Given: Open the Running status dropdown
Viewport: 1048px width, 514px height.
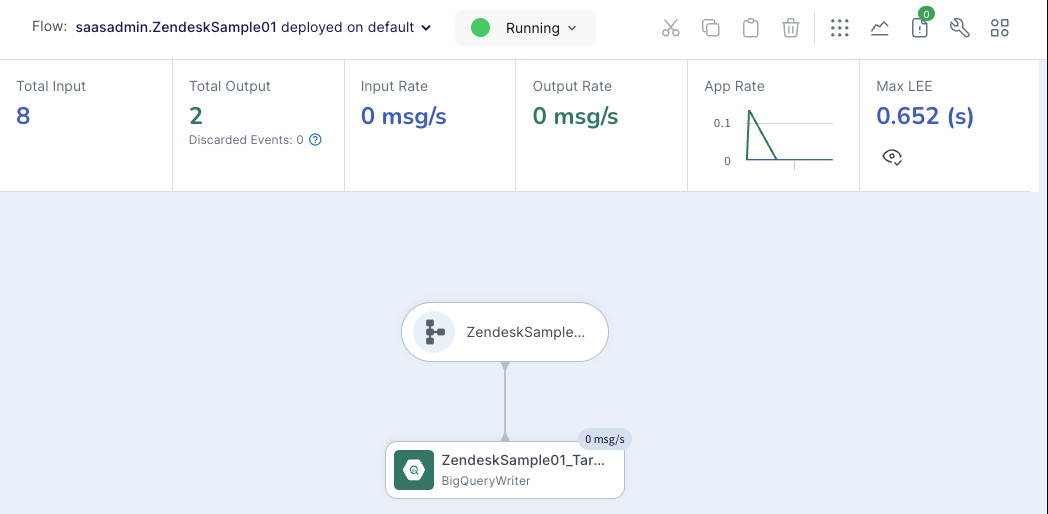Looking at the screenshot, I should pos(525,28).
